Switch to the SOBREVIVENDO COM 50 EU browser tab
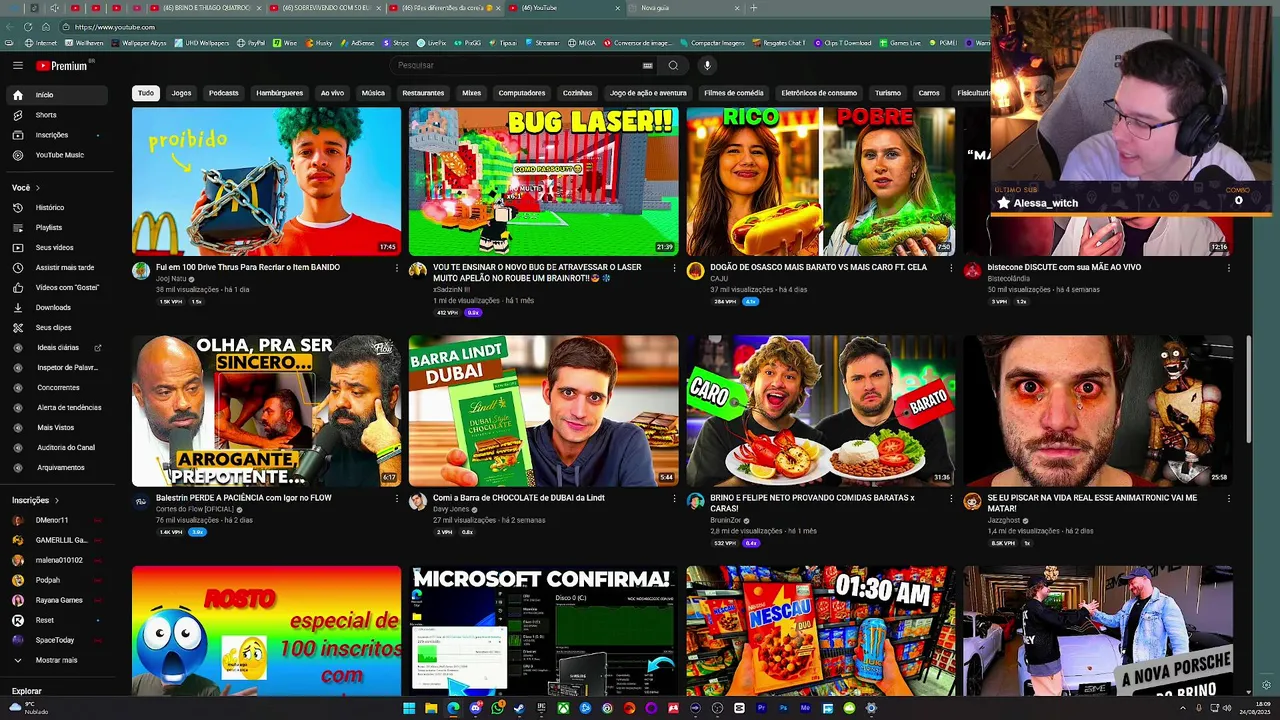Screen dimensions: 1280x720 coord(325,8)
